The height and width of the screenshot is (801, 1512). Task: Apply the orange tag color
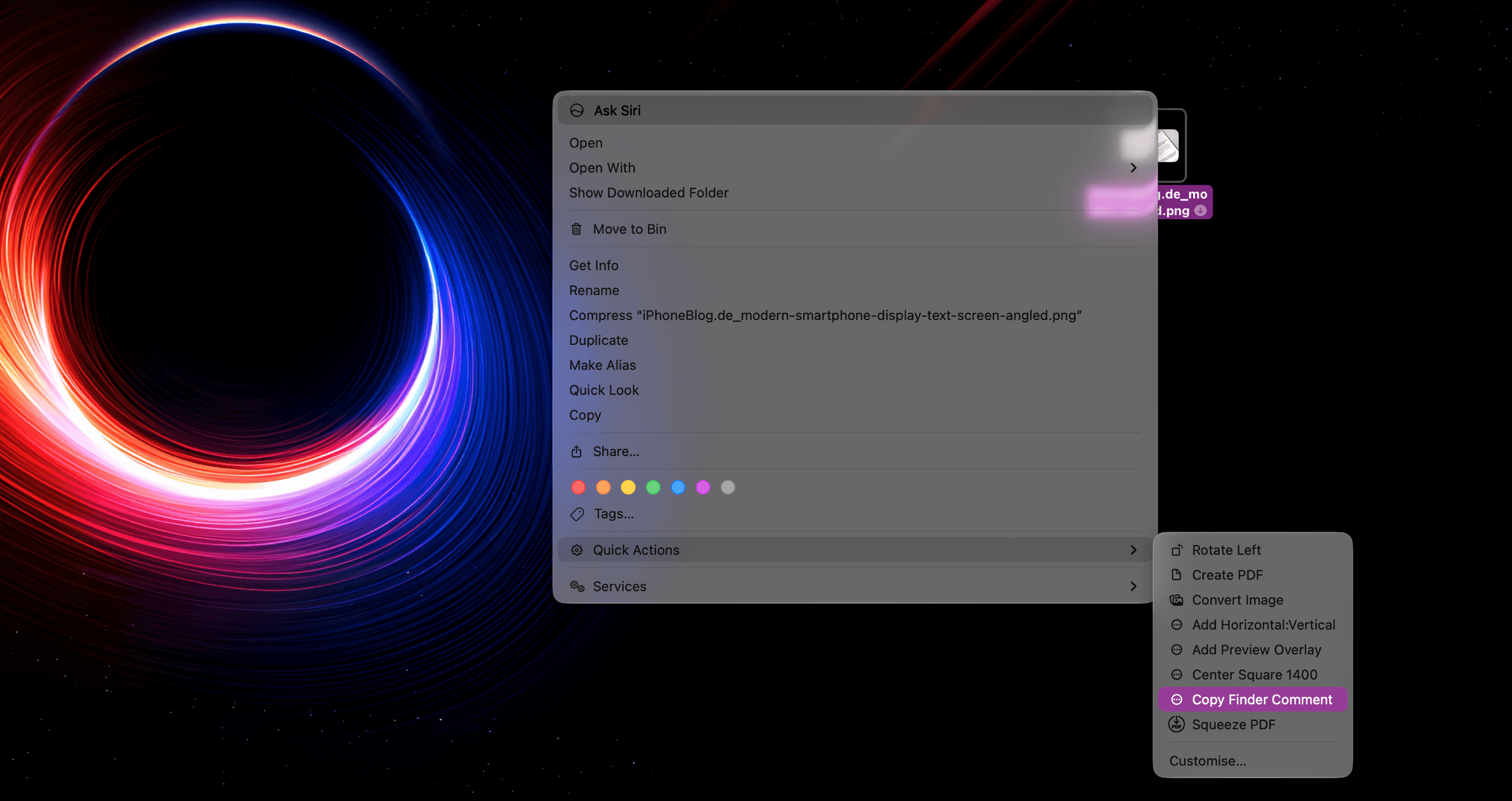click(603, 487)
